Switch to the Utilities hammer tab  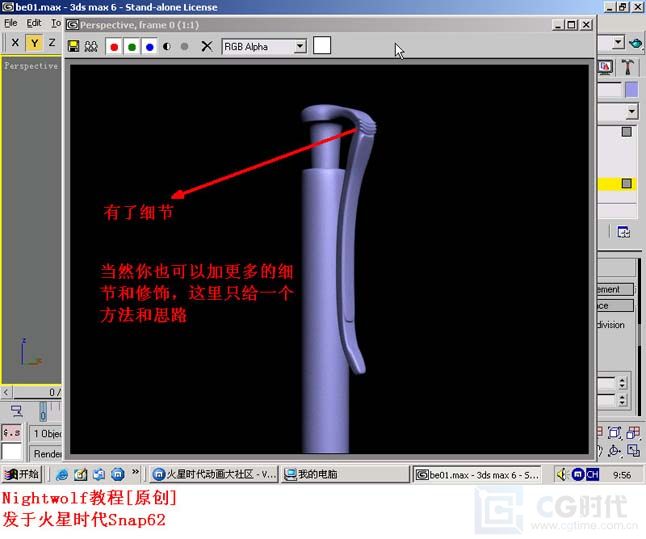627,67
